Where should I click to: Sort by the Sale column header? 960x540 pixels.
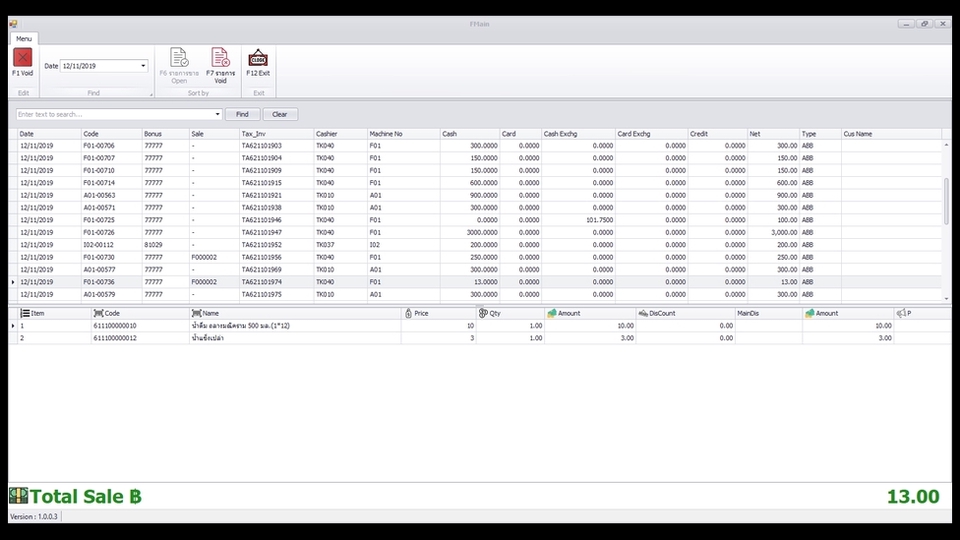[x=214, y=133]
